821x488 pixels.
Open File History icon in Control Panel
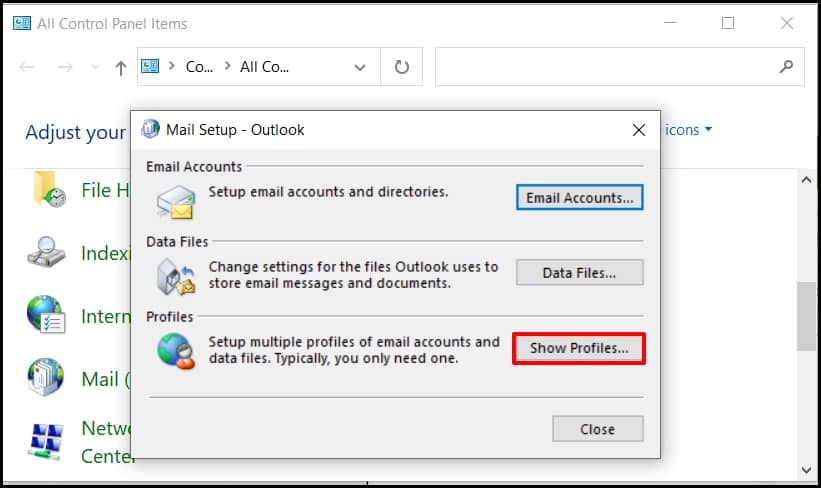pos(48,190)
